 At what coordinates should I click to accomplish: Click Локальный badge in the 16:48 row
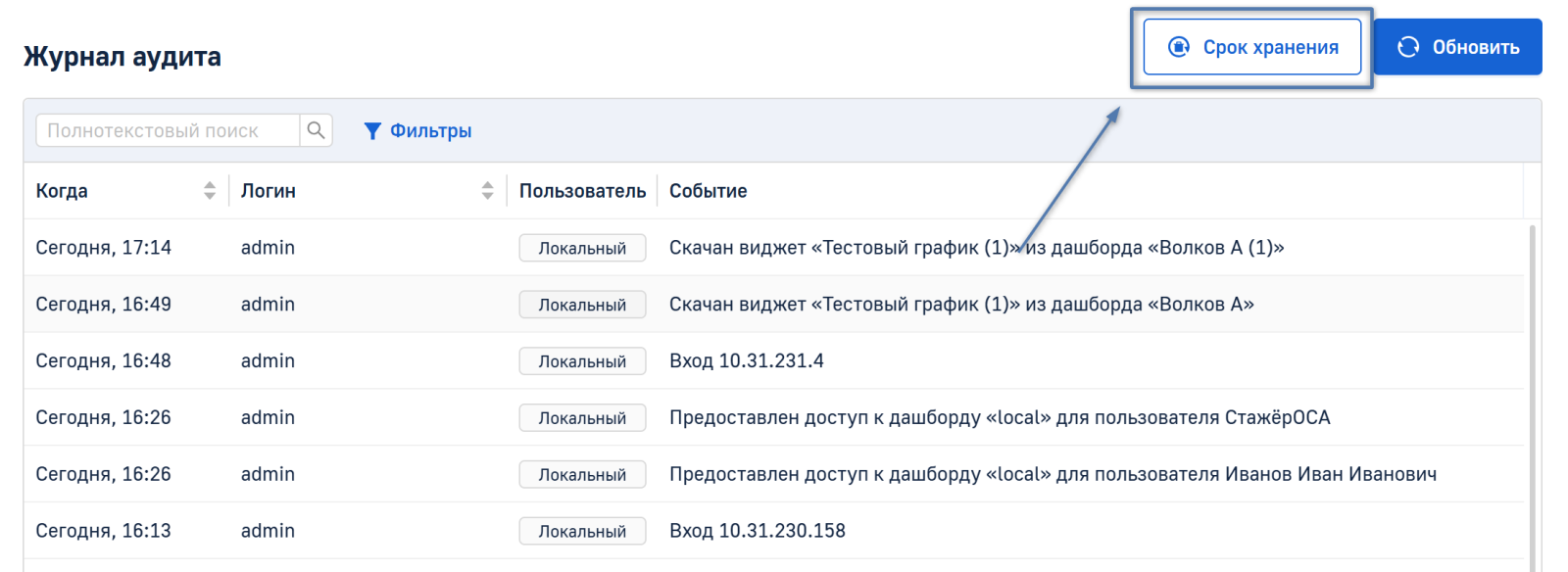[x=582, y=361]
